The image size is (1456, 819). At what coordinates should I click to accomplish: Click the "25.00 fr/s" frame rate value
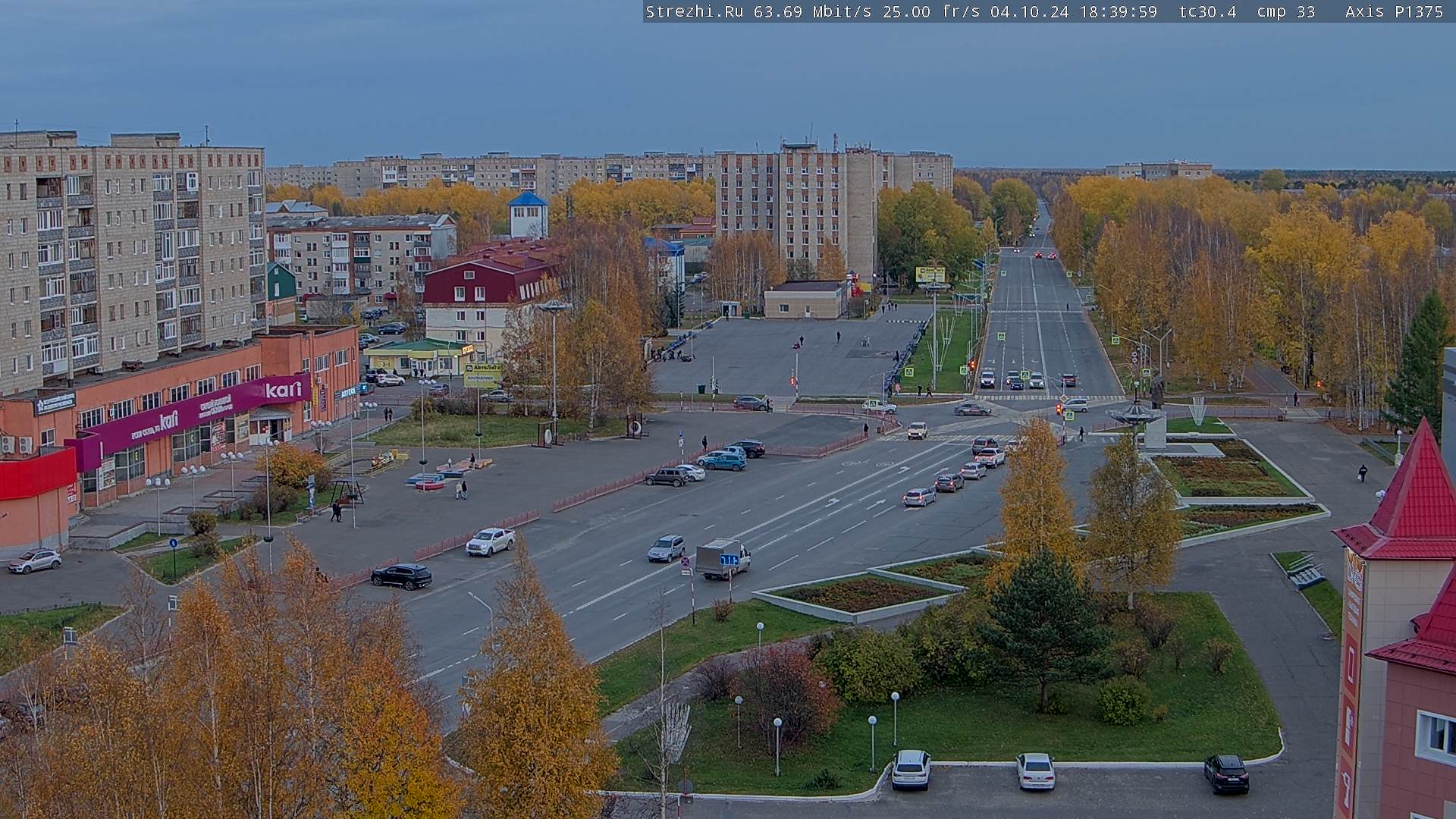pos(931,11)
